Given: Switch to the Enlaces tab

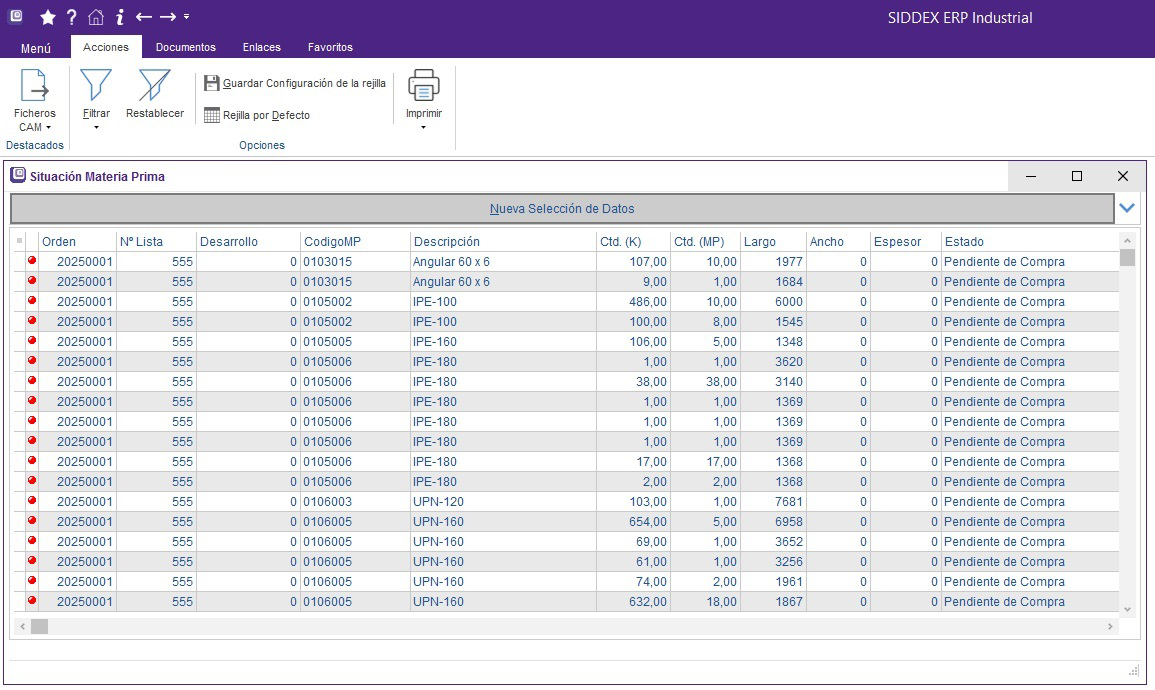Looking at the screenshot, I should click(x=262, y=47).
